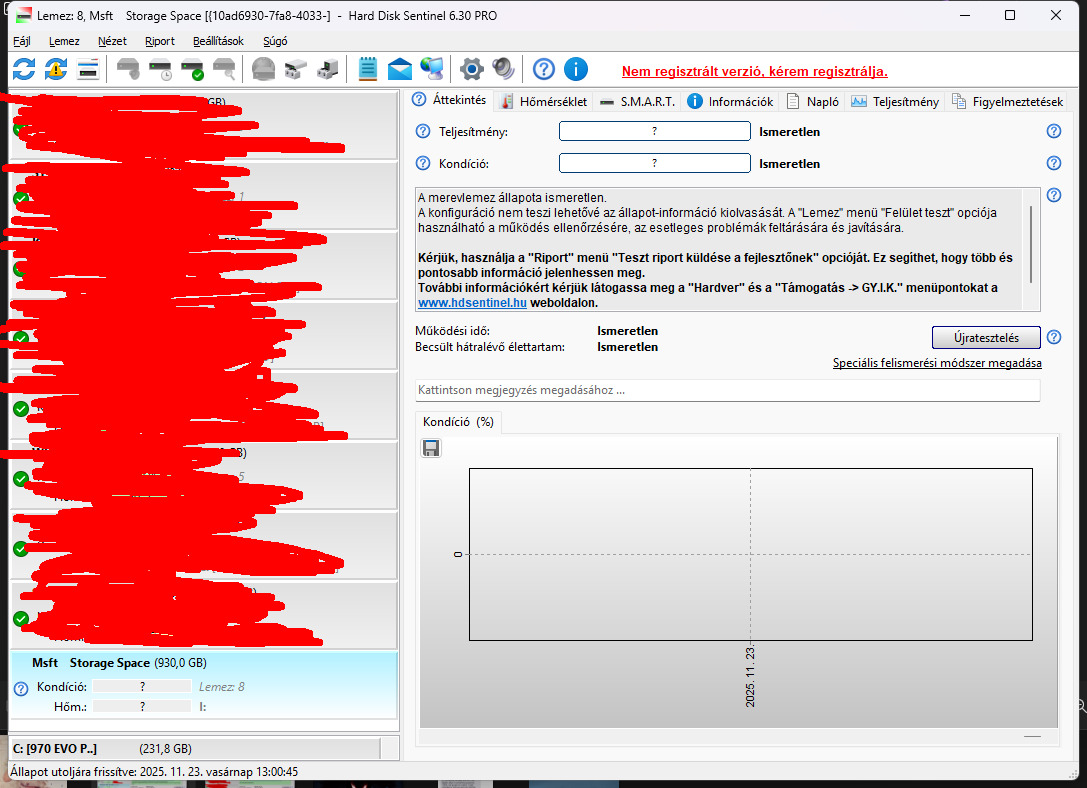
Task: Click the disk icon with clock badge
Action: coord(160,69)
